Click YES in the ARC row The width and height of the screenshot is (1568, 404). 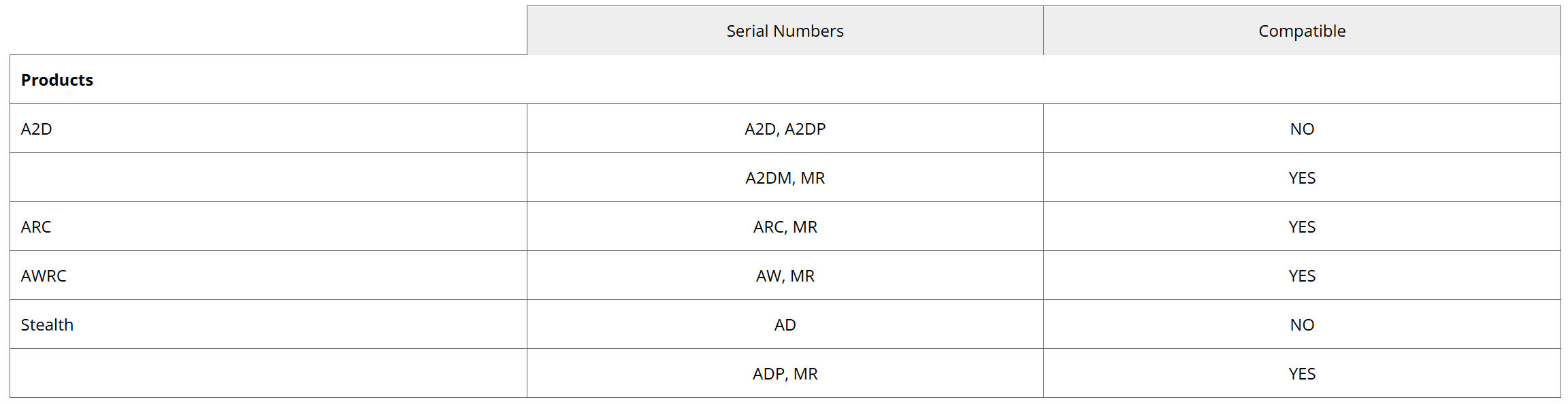(1301, 227)
